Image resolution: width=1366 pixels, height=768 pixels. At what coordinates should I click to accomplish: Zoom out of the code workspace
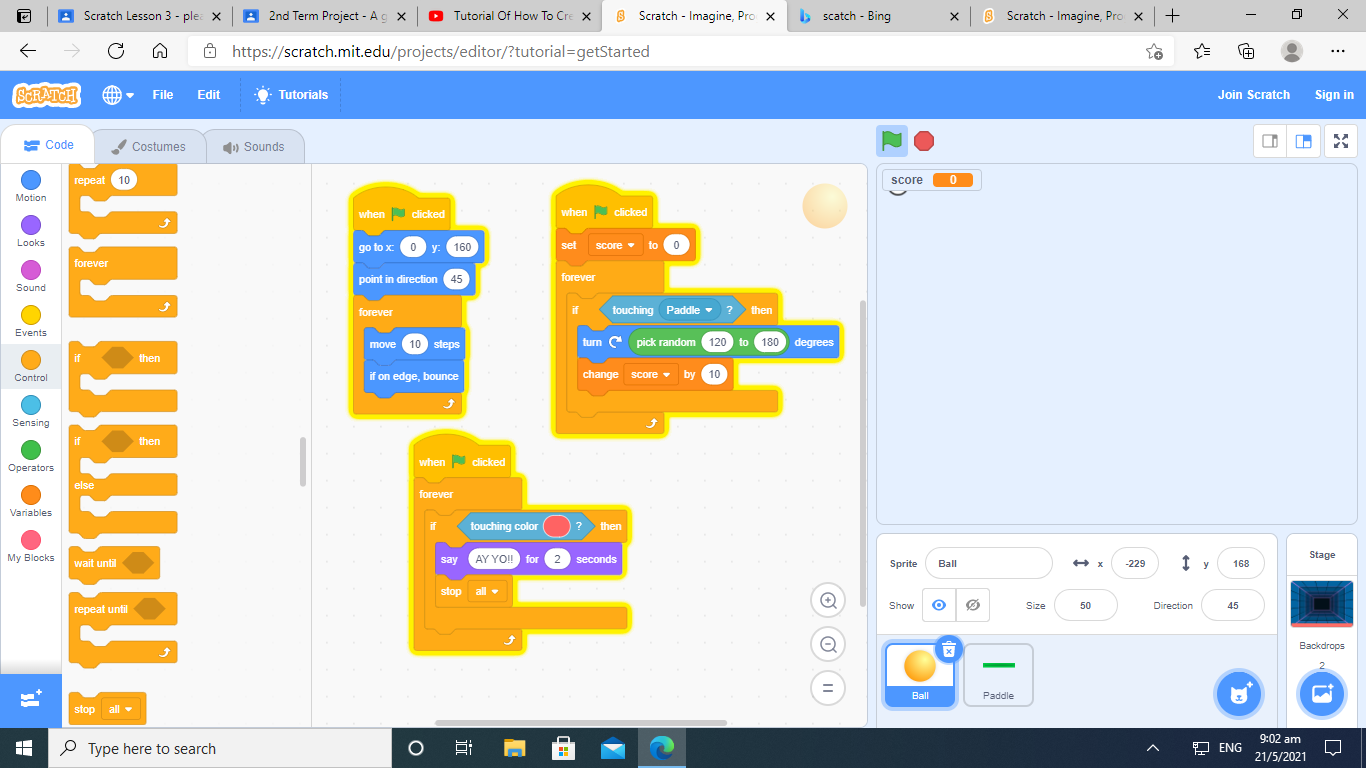pyautogui.click(x=828, y=645)
